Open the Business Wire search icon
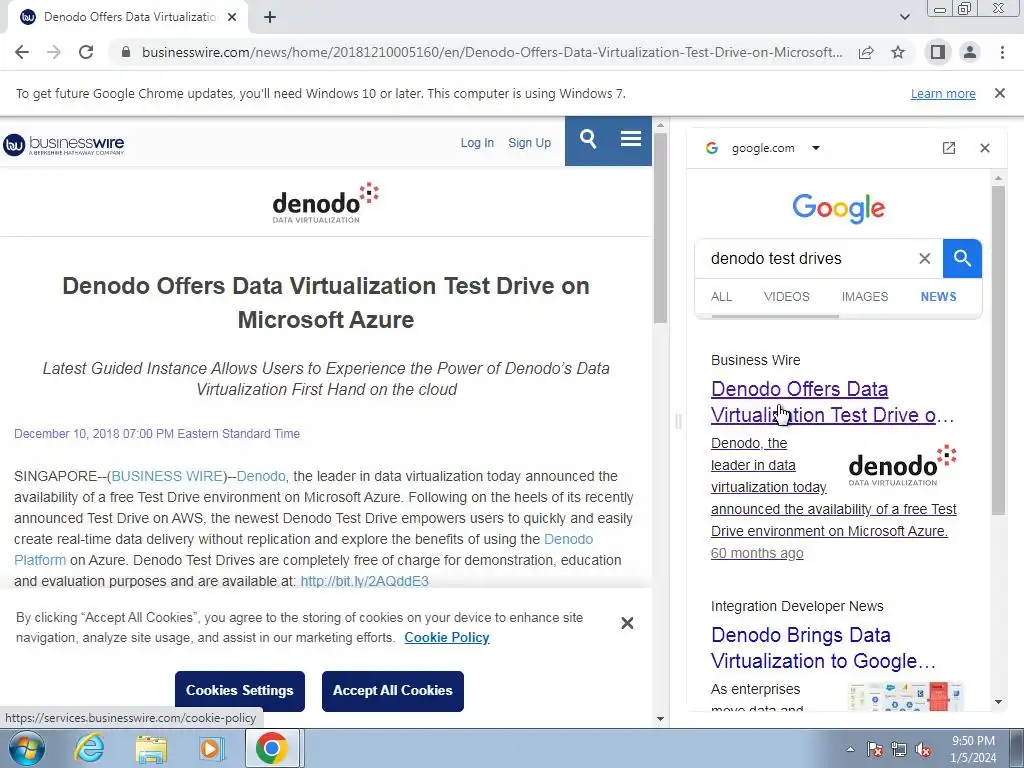 (588, 139)
